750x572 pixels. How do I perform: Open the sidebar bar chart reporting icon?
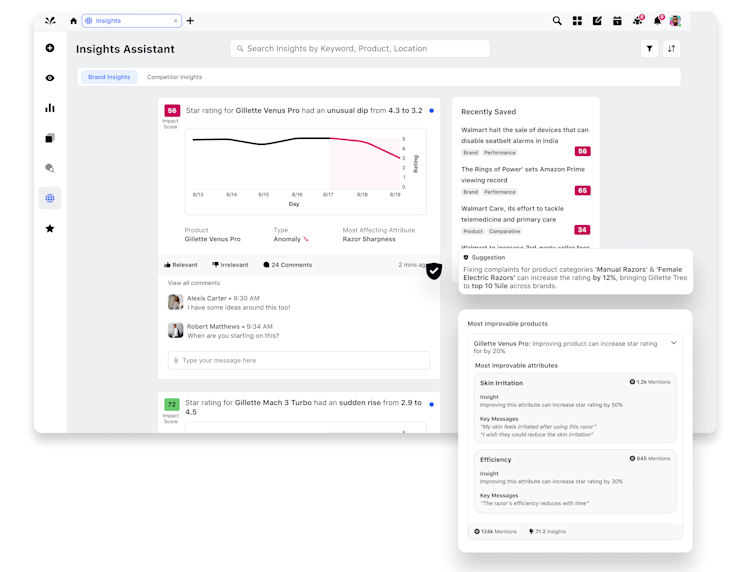(x=50, y=108)
